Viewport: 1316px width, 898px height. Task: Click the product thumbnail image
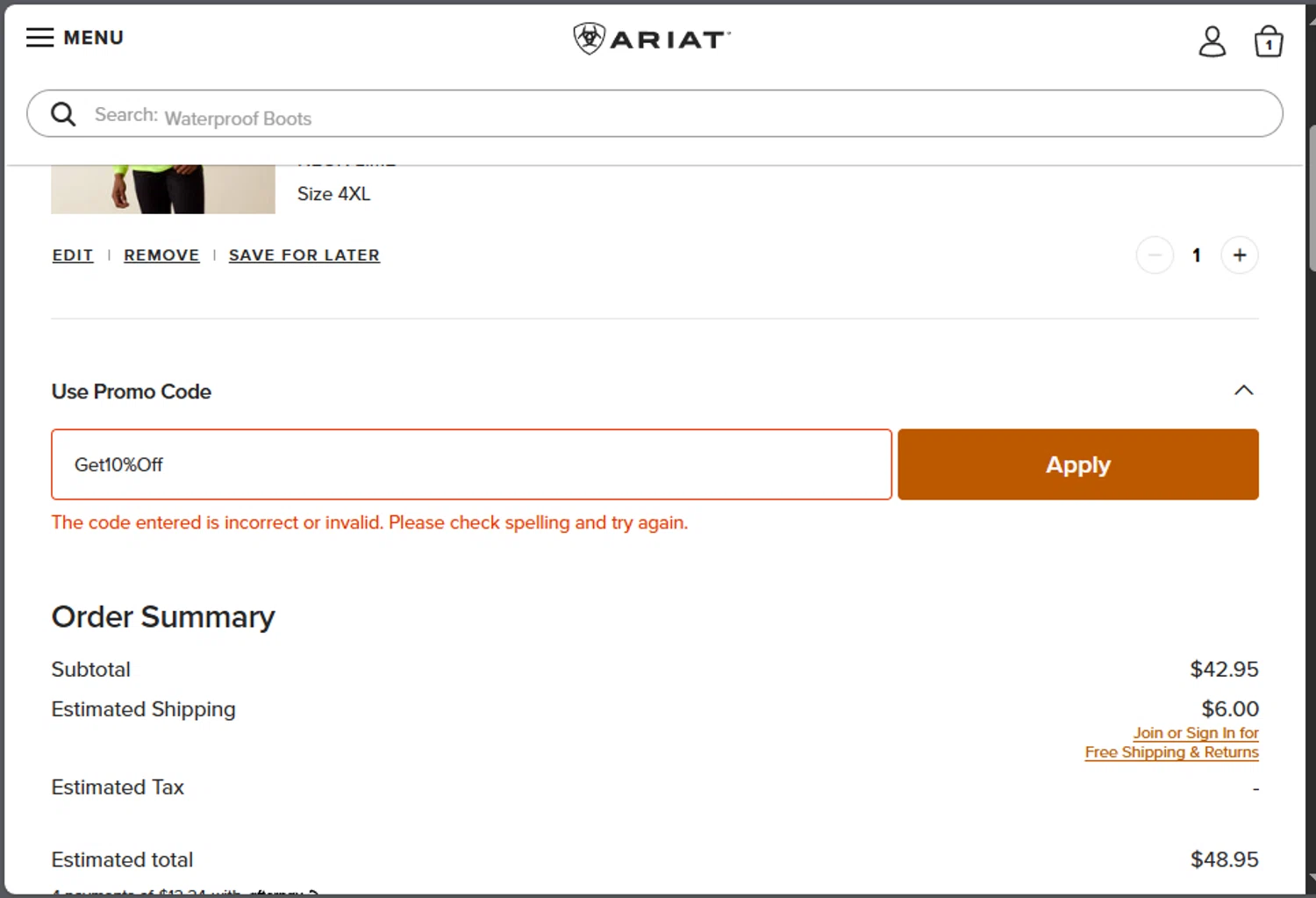click(163, 189)
